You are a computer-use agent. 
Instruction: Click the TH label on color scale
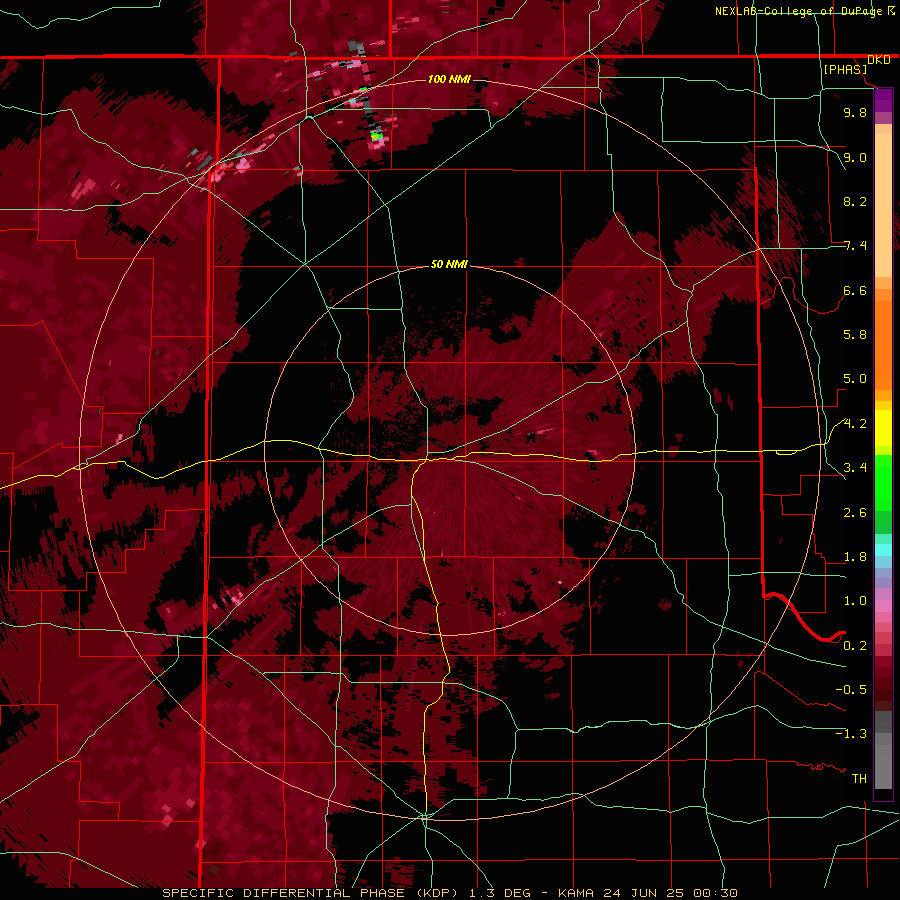[x=859, y=779]
